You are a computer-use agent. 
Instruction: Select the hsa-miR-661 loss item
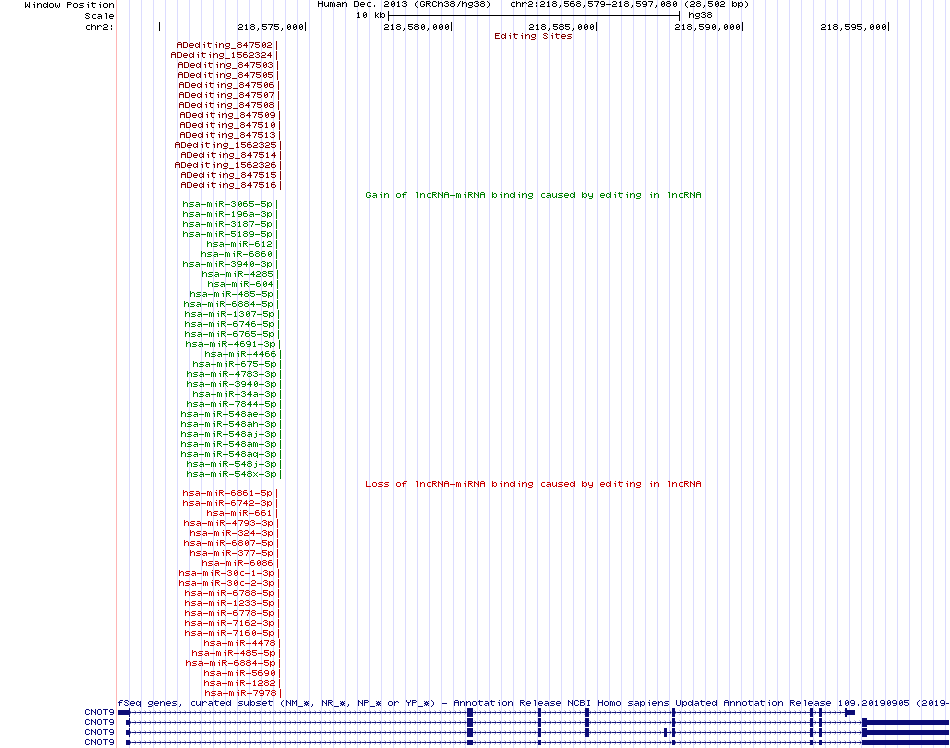click(x=240, y=513)
